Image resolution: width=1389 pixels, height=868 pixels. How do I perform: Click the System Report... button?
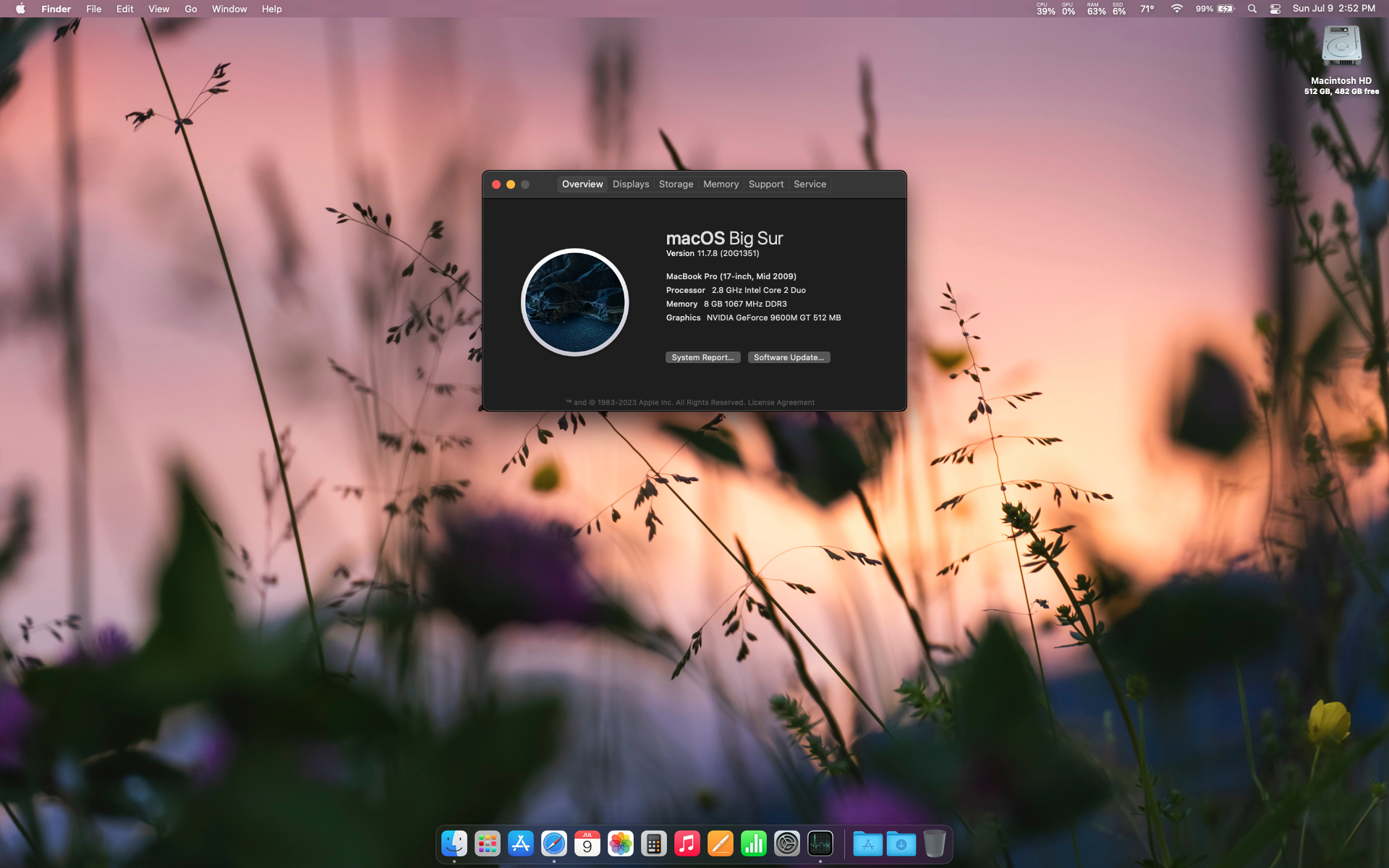click(702, 357)
